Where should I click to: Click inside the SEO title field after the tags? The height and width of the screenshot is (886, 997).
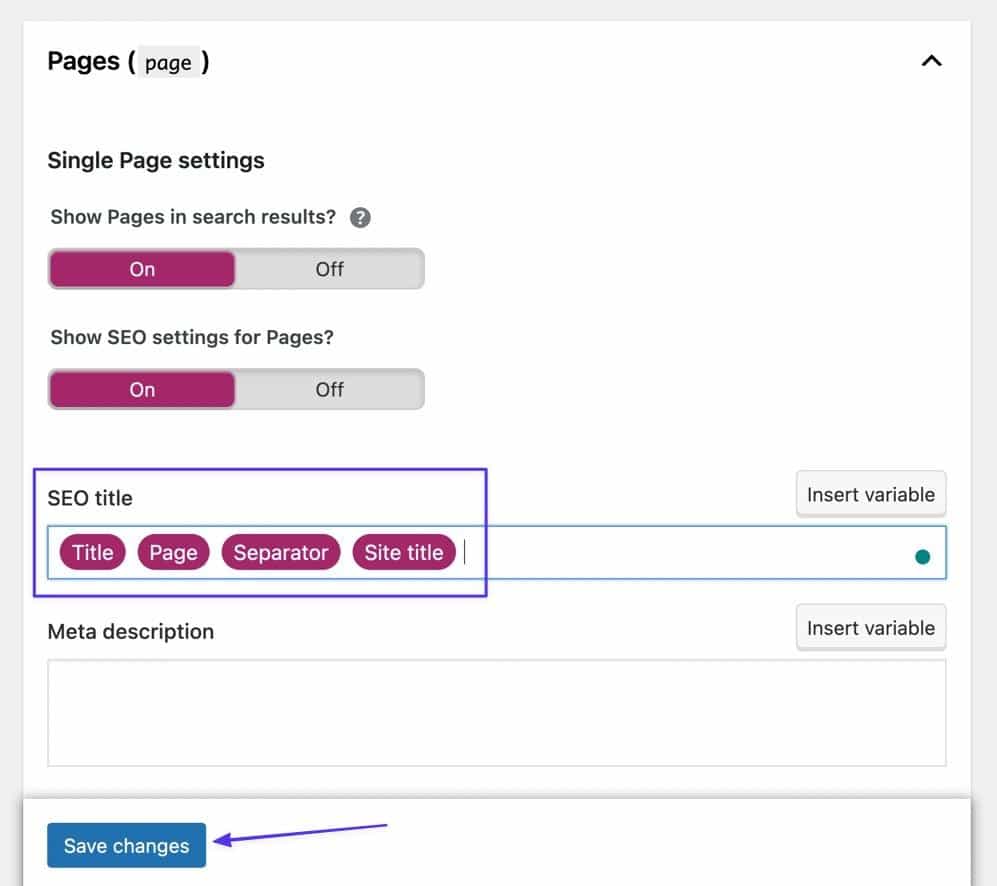tap(680, 553)
